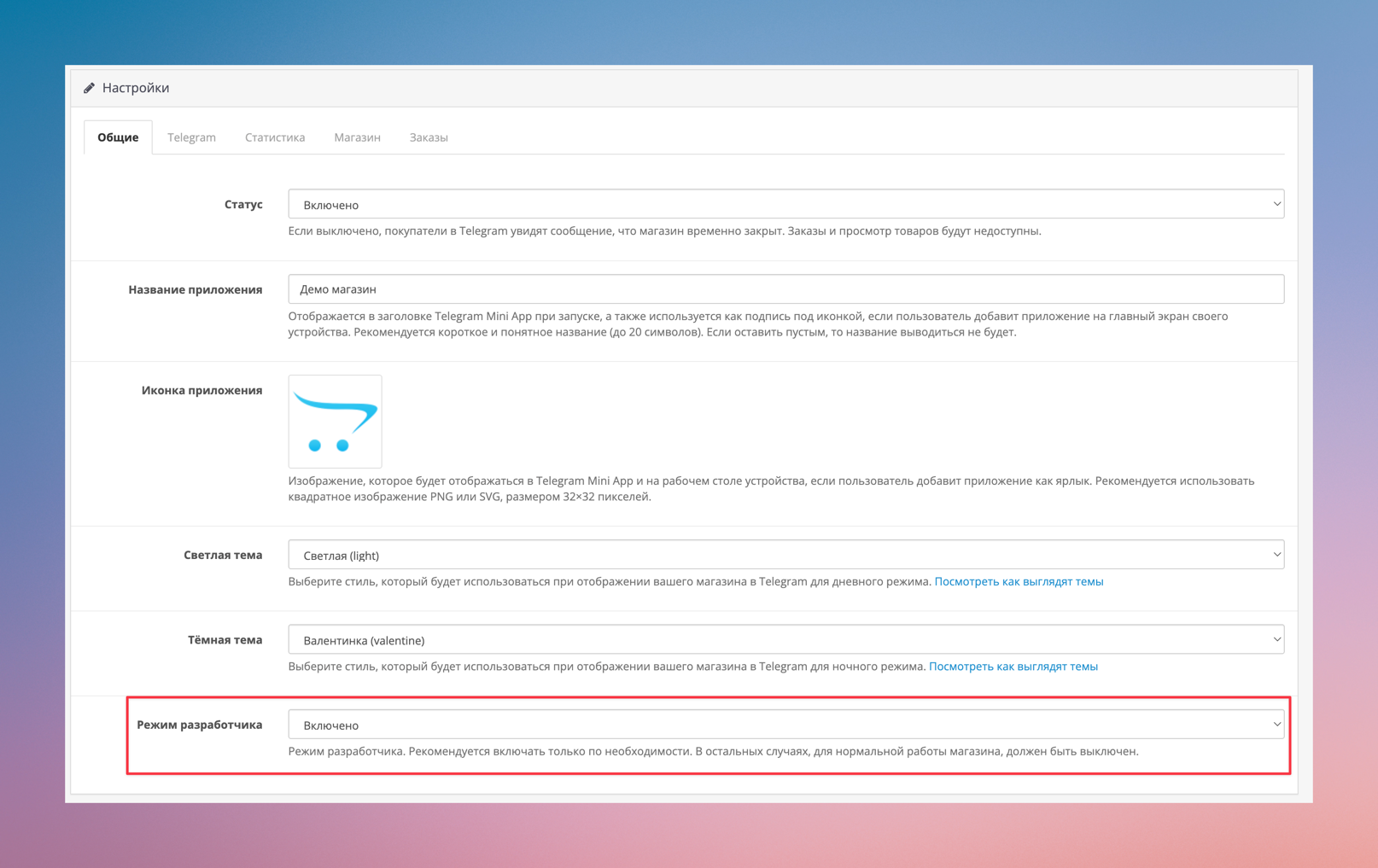This screenshot has width=1378, height=868.
Task: Open theme preview link under Тёмная тема
Action: point(1013,667)
